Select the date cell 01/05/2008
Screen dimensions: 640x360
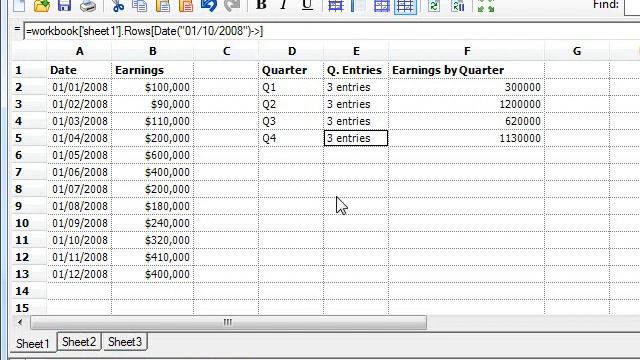point(79,155)
